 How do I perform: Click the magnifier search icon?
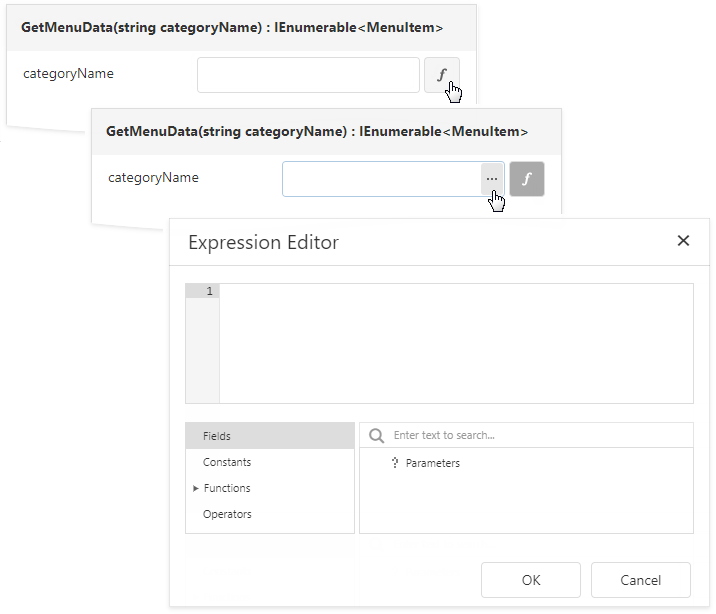pyautogui.click(x=377, y=436)
